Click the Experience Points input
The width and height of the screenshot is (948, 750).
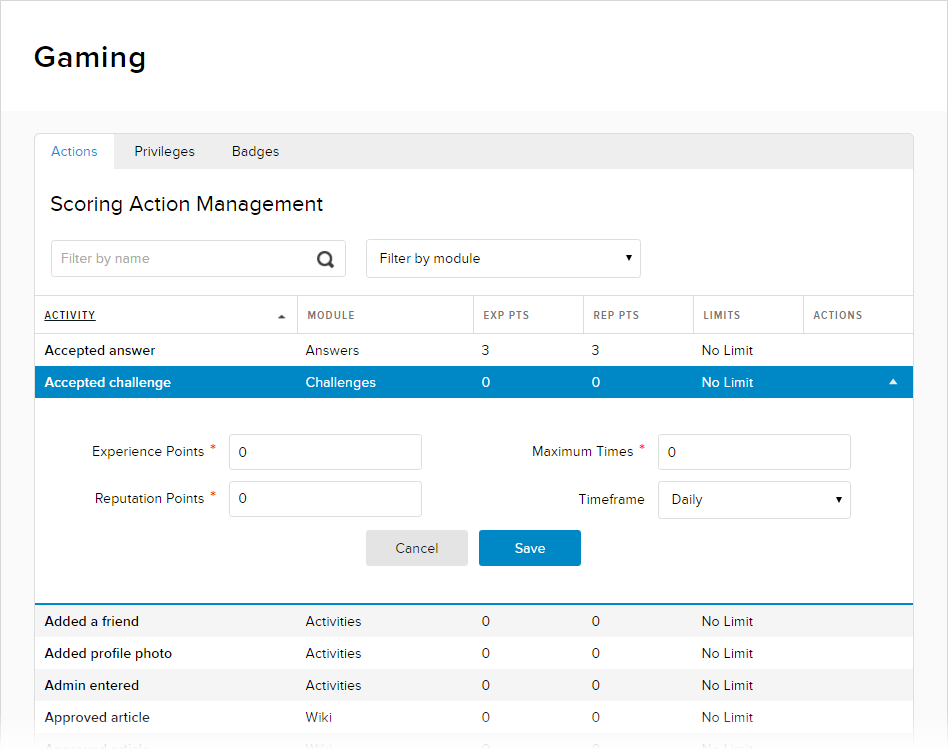pos(325,452)
